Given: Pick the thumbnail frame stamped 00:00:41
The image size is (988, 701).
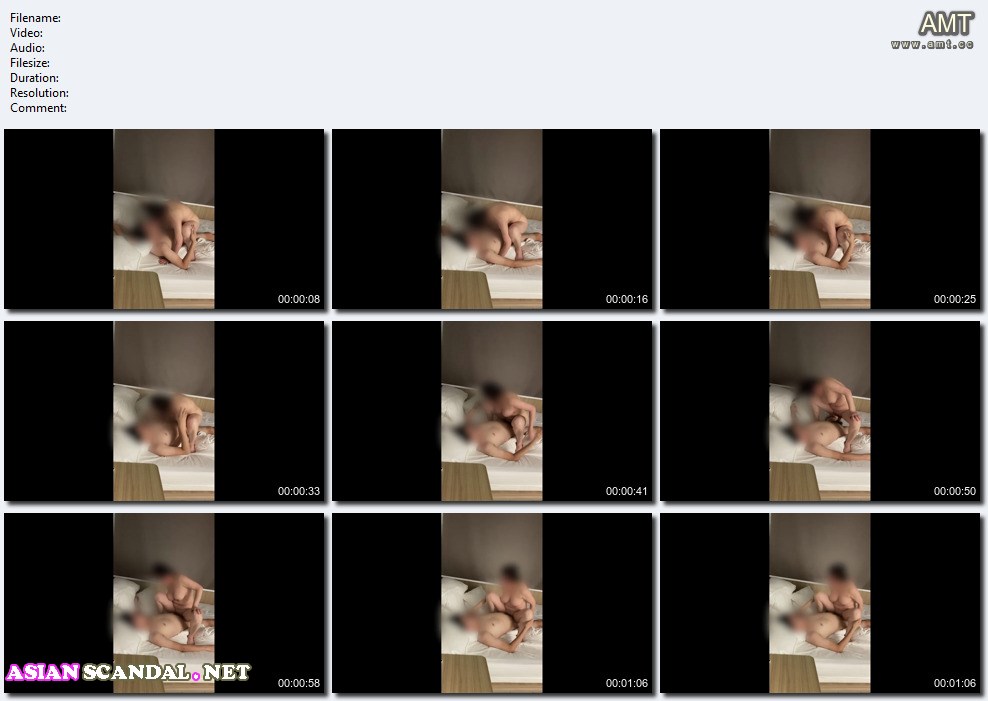Looking at the screenshot, I should [492, 411].
